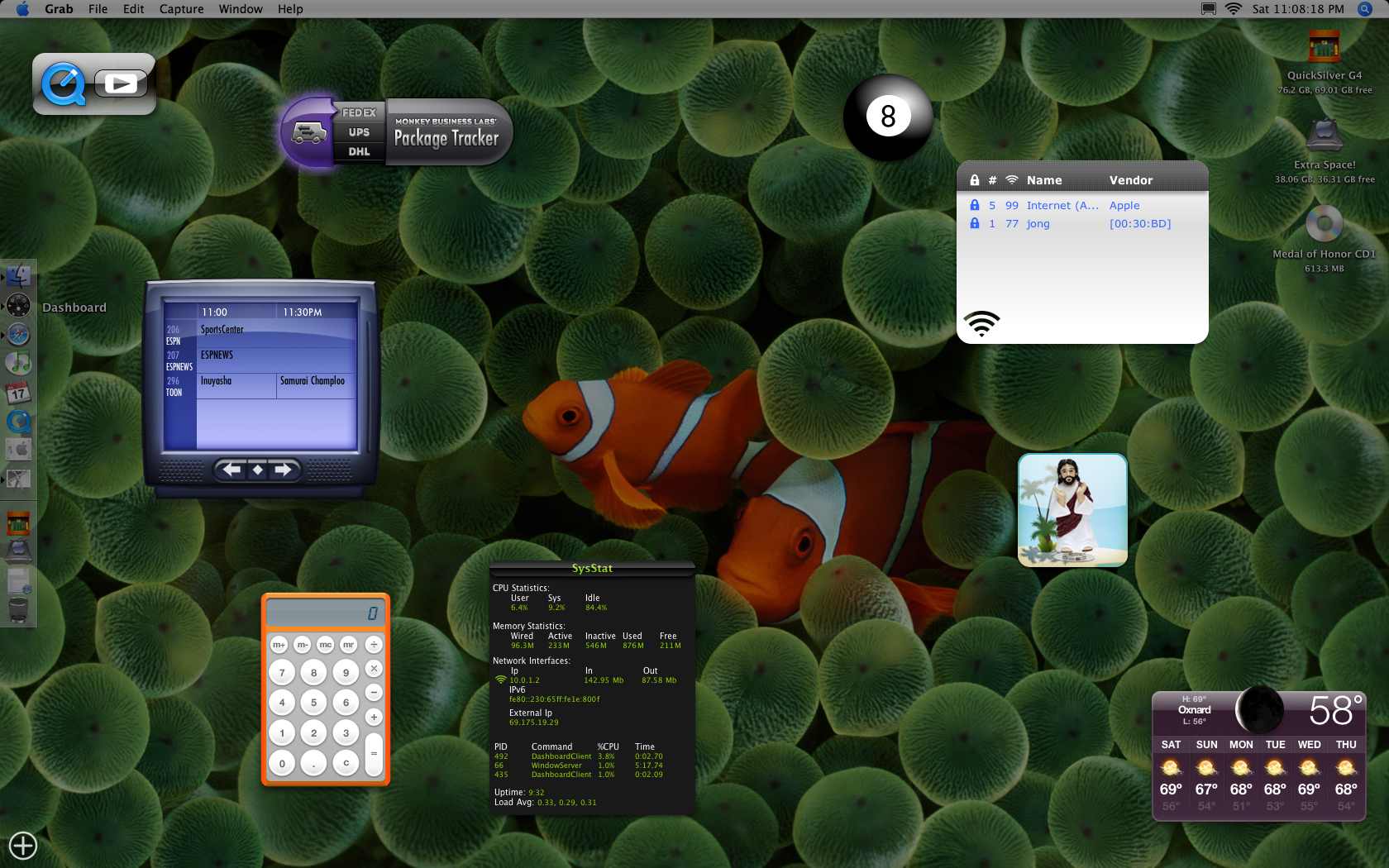Click the Spotlight search icon

tap(1364, 9)
